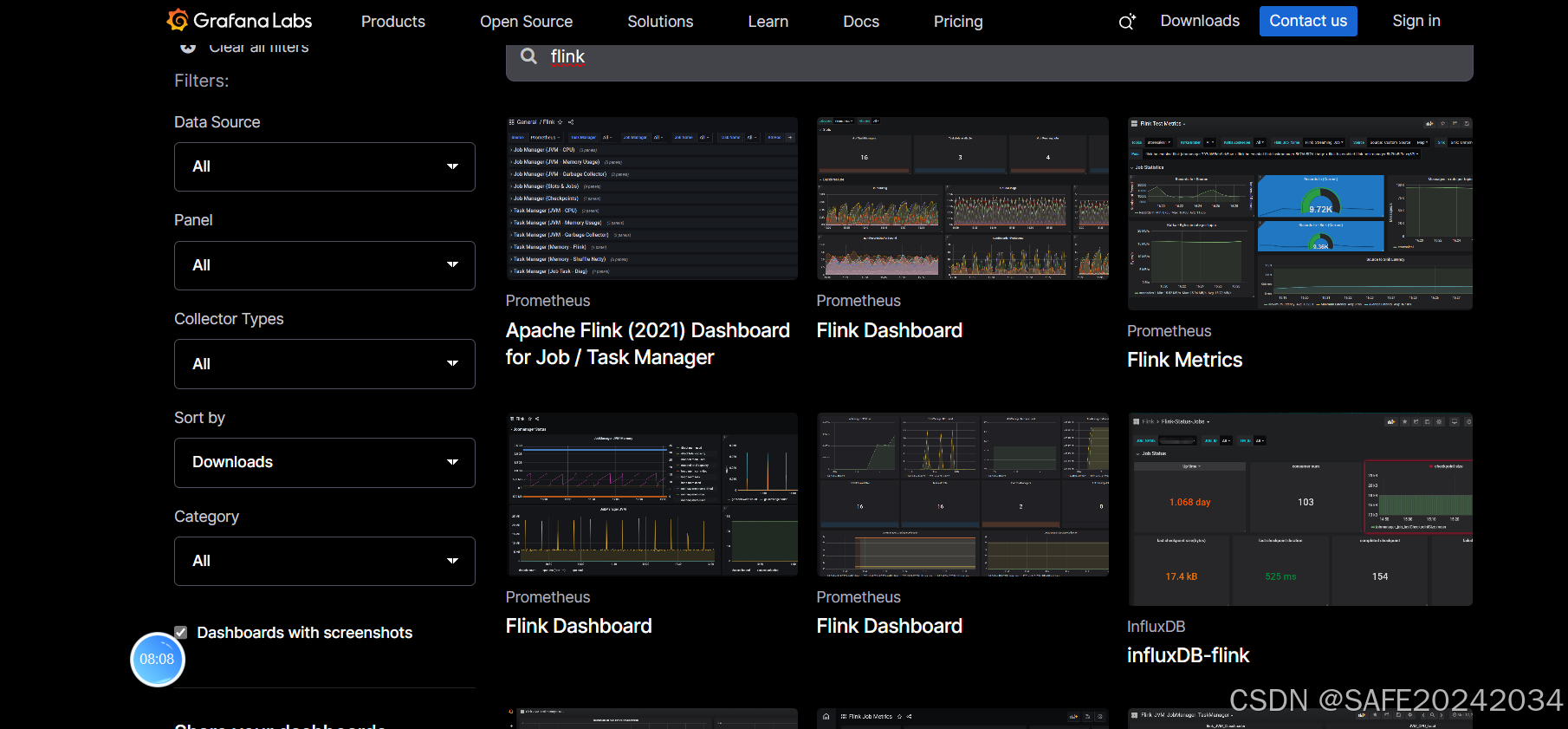Viewport: 1568px width, 729px height.
Task: Click the Filters: heading text
Action: click(x=202, y=81)
